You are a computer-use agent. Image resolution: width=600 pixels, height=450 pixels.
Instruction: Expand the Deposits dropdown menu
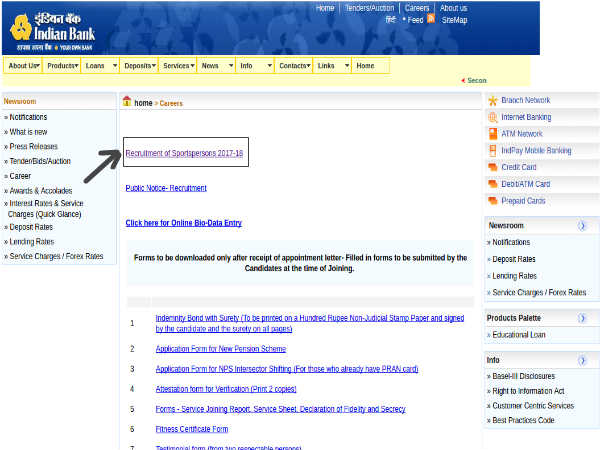coord(139,66)
